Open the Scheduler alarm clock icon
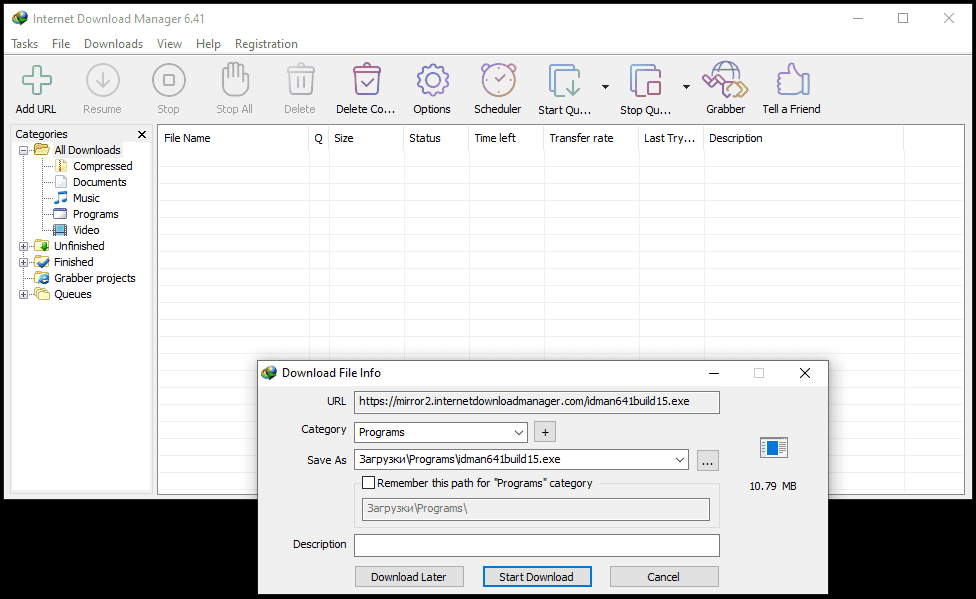 (499, 80)
